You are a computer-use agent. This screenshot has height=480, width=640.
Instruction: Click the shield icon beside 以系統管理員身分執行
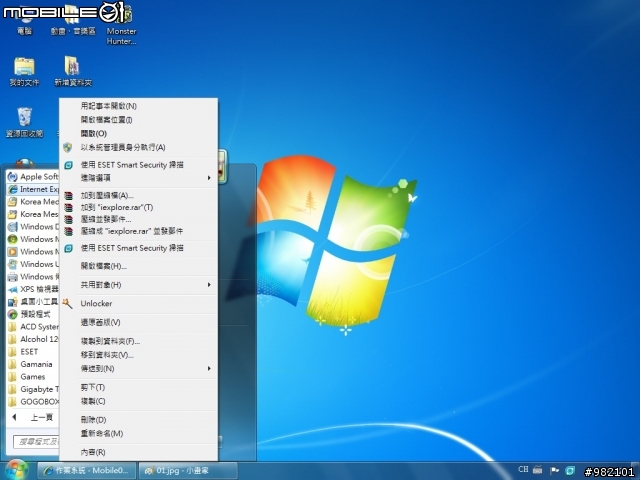(x=68, y=147)
